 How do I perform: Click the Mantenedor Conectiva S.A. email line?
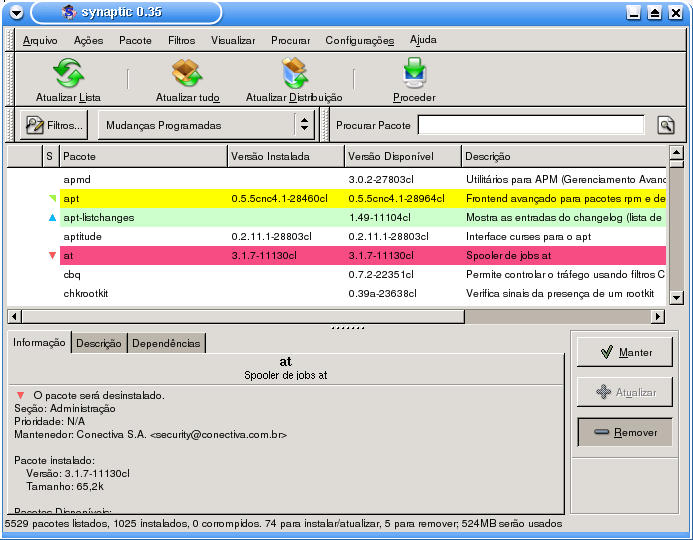[150, 434]
